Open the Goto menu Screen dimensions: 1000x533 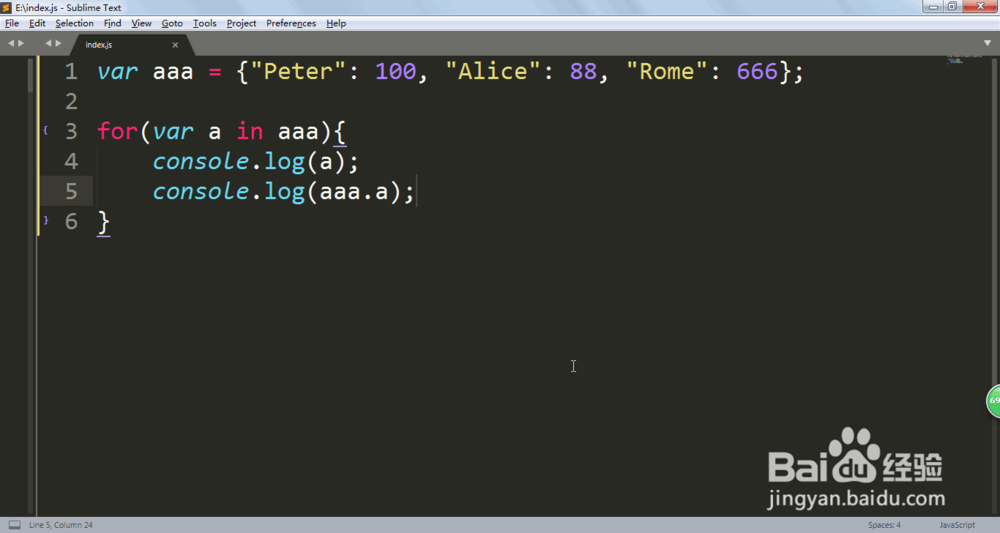pos(172,23)
